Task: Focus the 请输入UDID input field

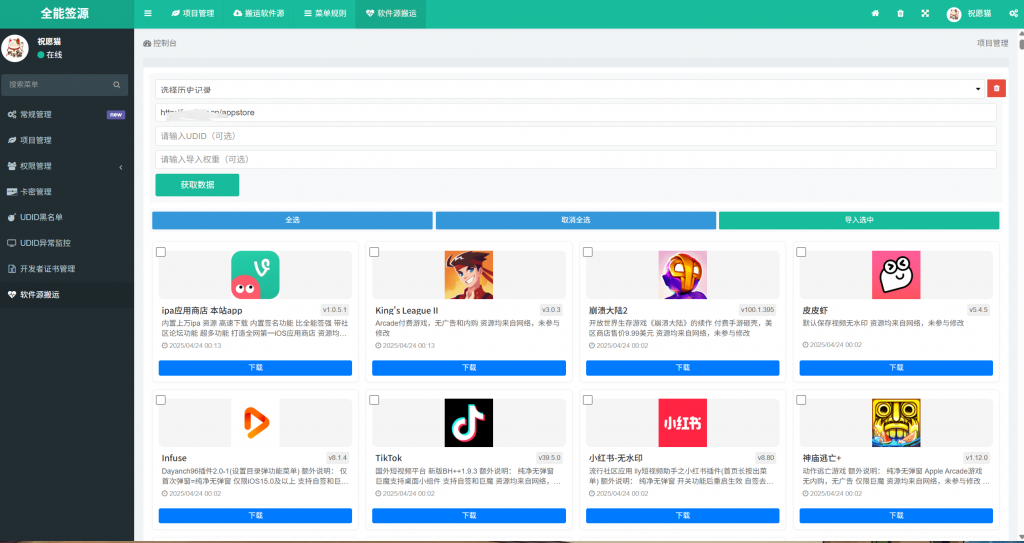Action: click(575, 136)
